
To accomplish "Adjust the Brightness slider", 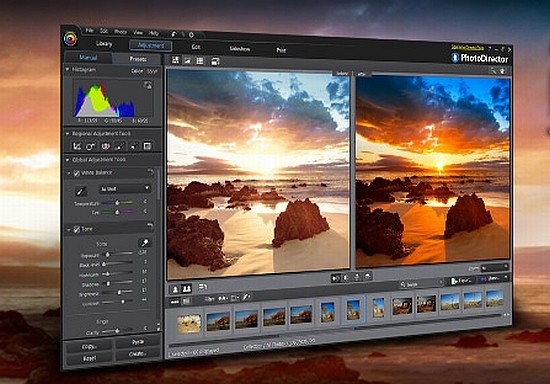I will [x=118, y=292].
